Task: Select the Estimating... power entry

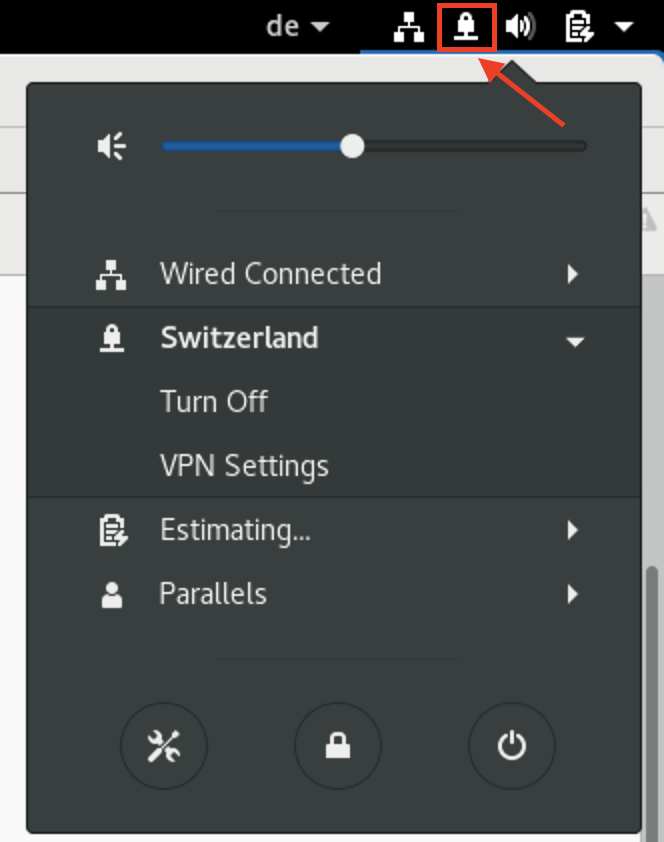Action: [334, 530]
